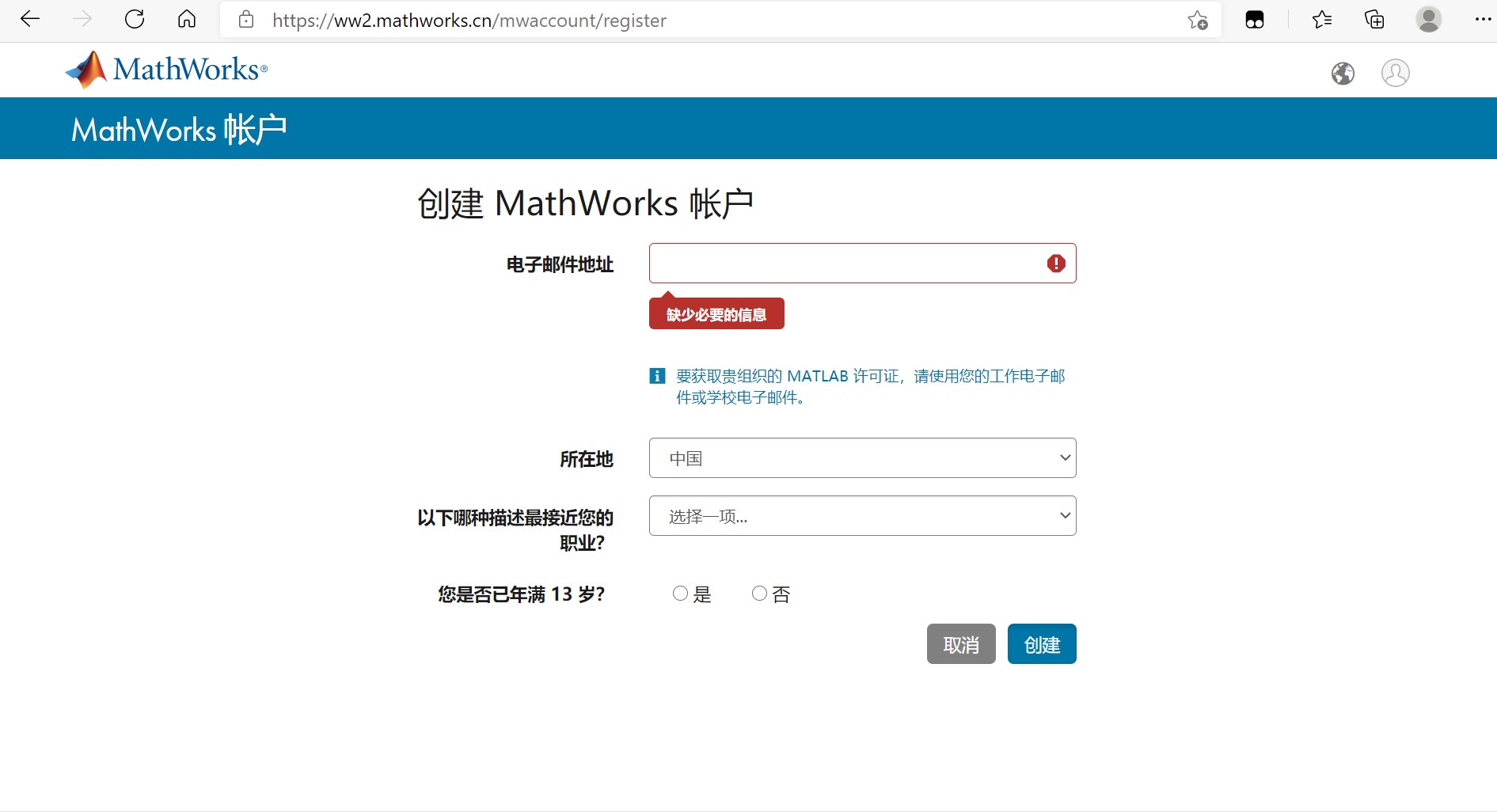This screenshot has width=1497, height=812.
Task: Click the blue info icon beside license note
Action: [x=657, y=376]
